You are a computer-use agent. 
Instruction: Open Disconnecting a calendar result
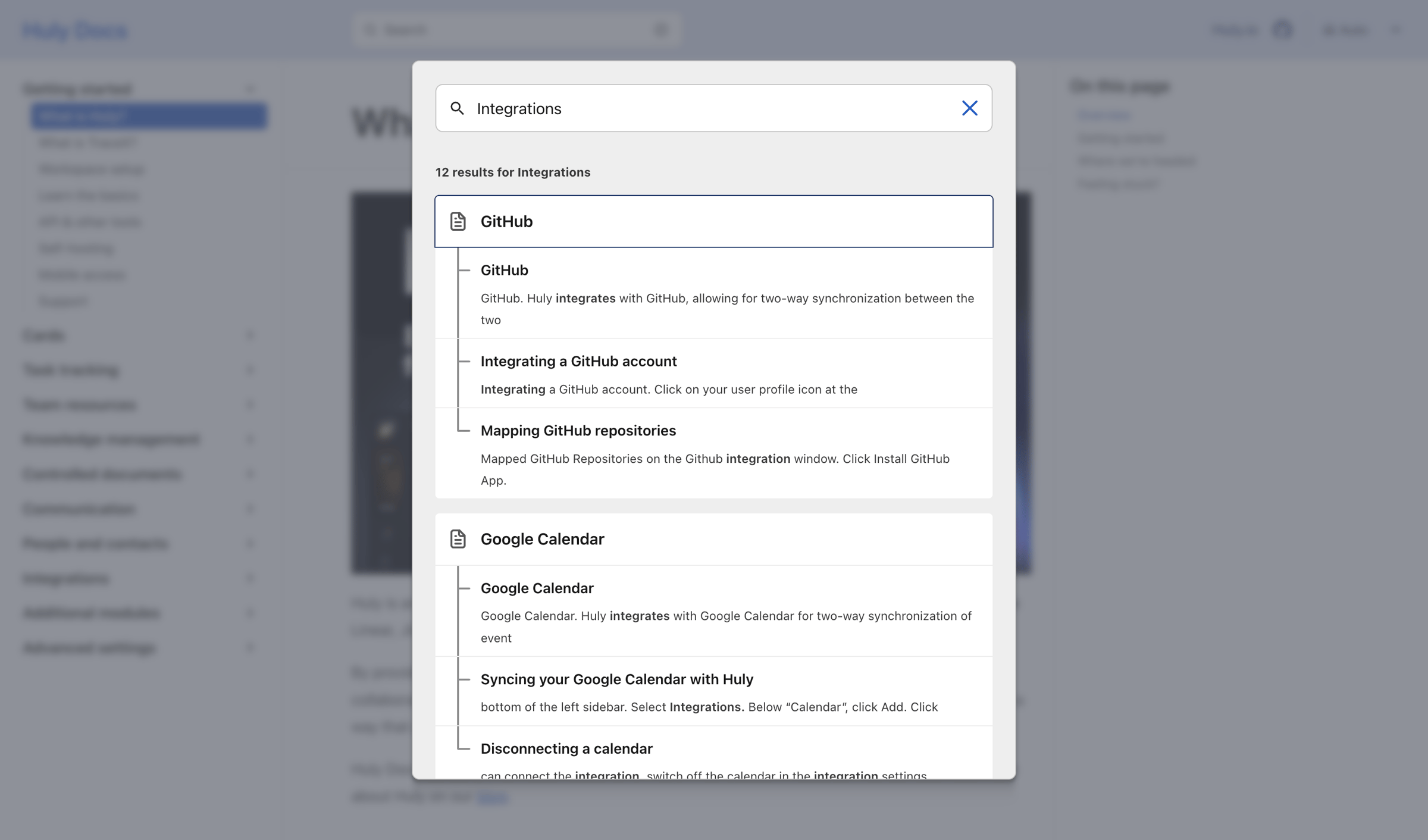(x=714, y=753)
